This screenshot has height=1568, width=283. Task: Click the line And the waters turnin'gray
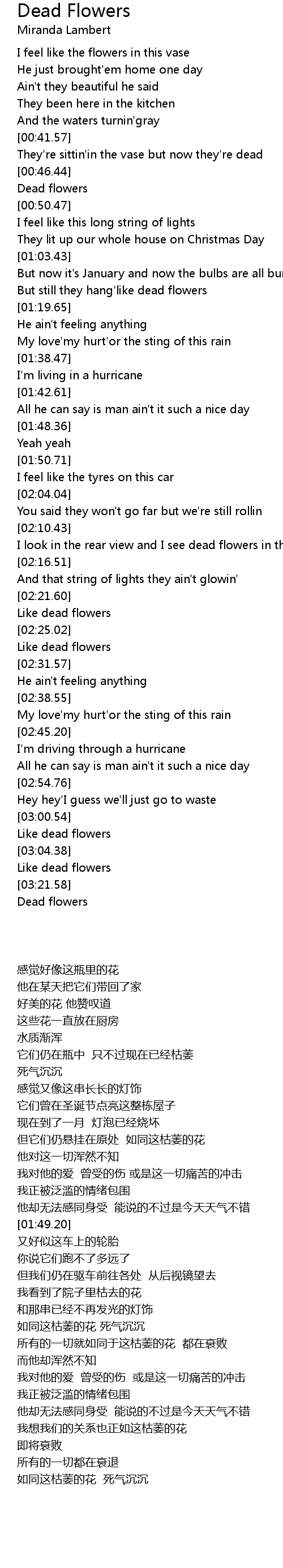point(88,121)
